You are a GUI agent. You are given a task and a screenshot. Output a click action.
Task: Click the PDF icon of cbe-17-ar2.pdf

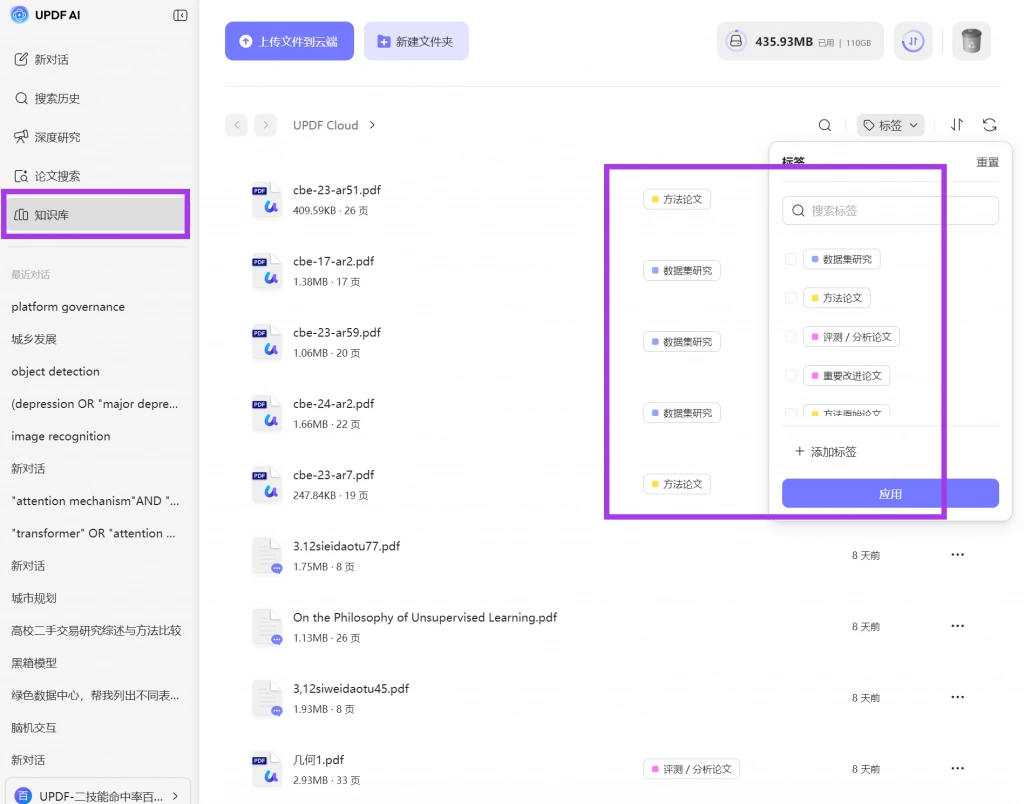coord(266,270)
